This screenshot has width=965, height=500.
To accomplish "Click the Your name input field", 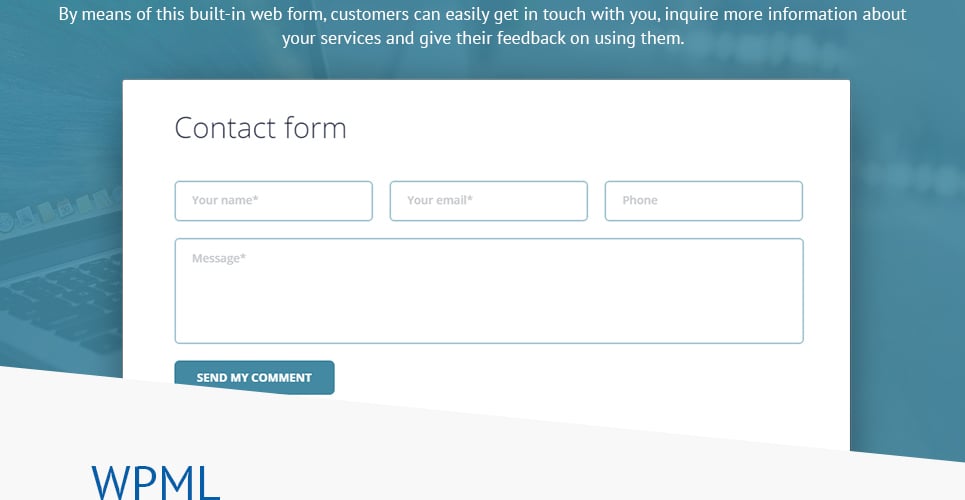I will pos(273,201).
